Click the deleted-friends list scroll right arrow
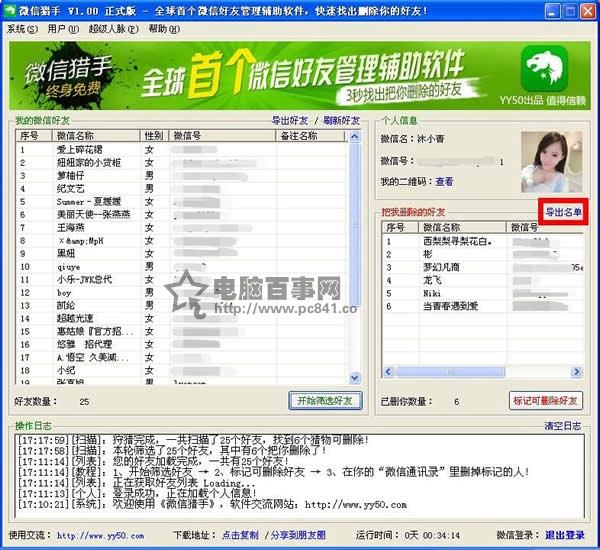This screenshot has height=550, width=600. 576,371
